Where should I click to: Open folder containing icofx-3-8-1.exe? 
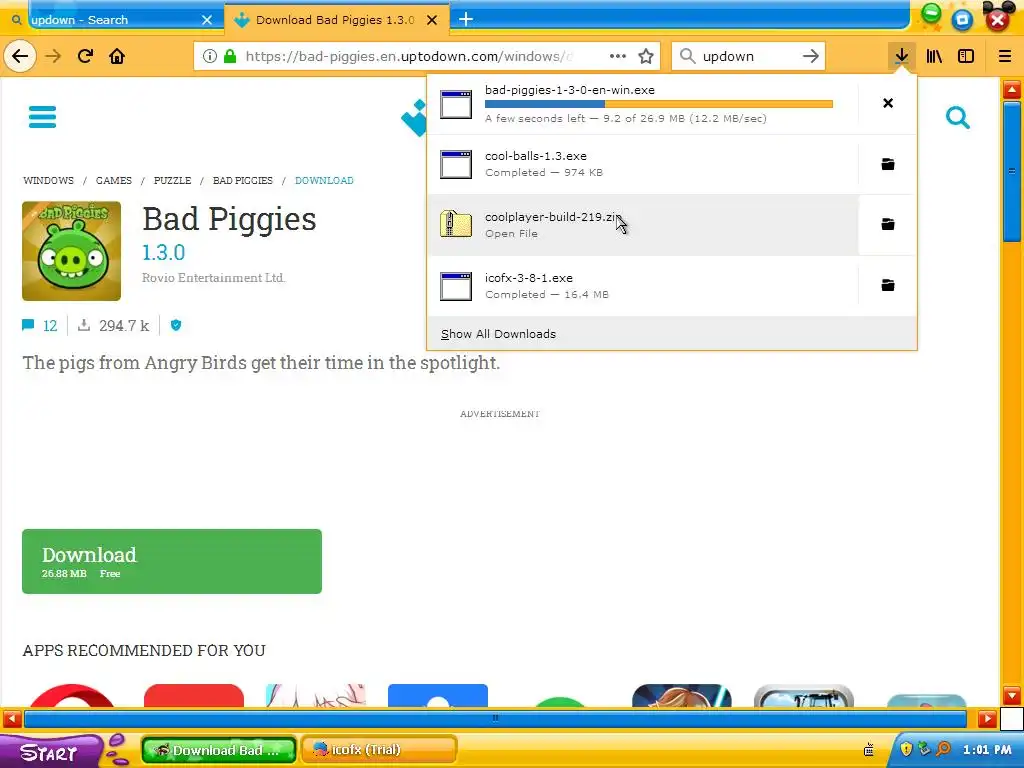click(x=888, y=285)
